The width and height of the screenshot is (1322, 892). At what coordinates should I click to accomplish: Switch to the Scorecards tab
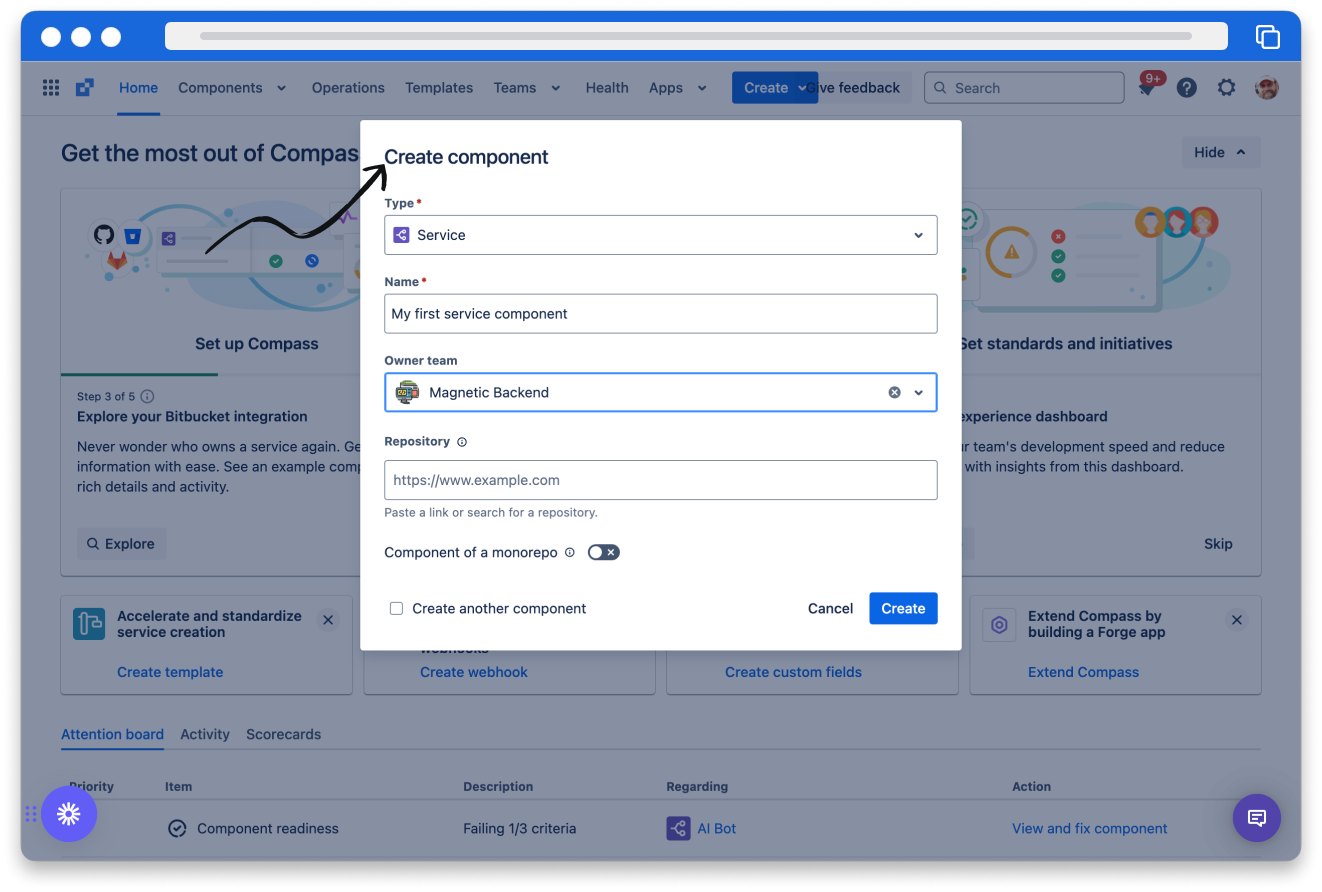point(284,734)
